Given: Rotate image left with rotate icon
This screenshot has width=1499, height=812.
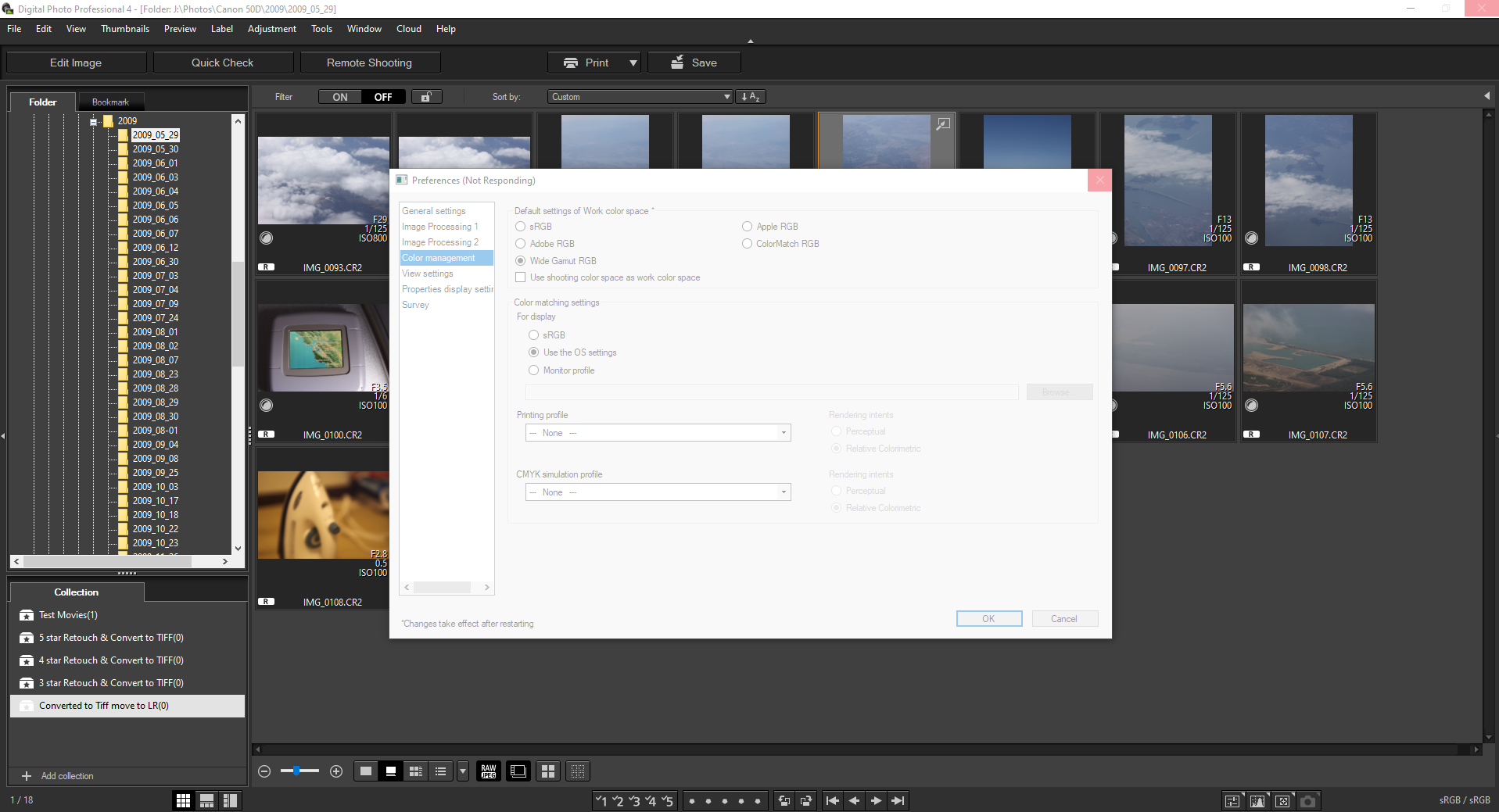Looking at the screenshot, I should pyautogui.click(x=784, y=800).
